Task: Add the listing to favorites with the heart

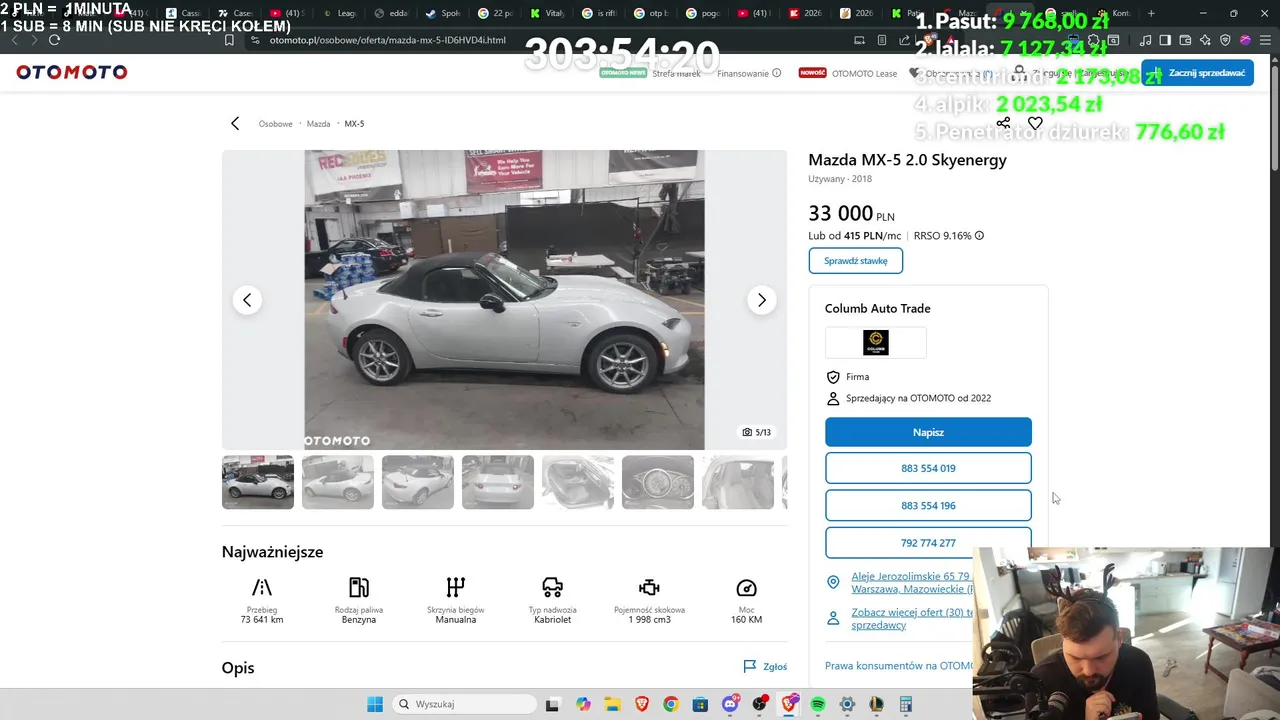Action: (x=1035, y=123)
